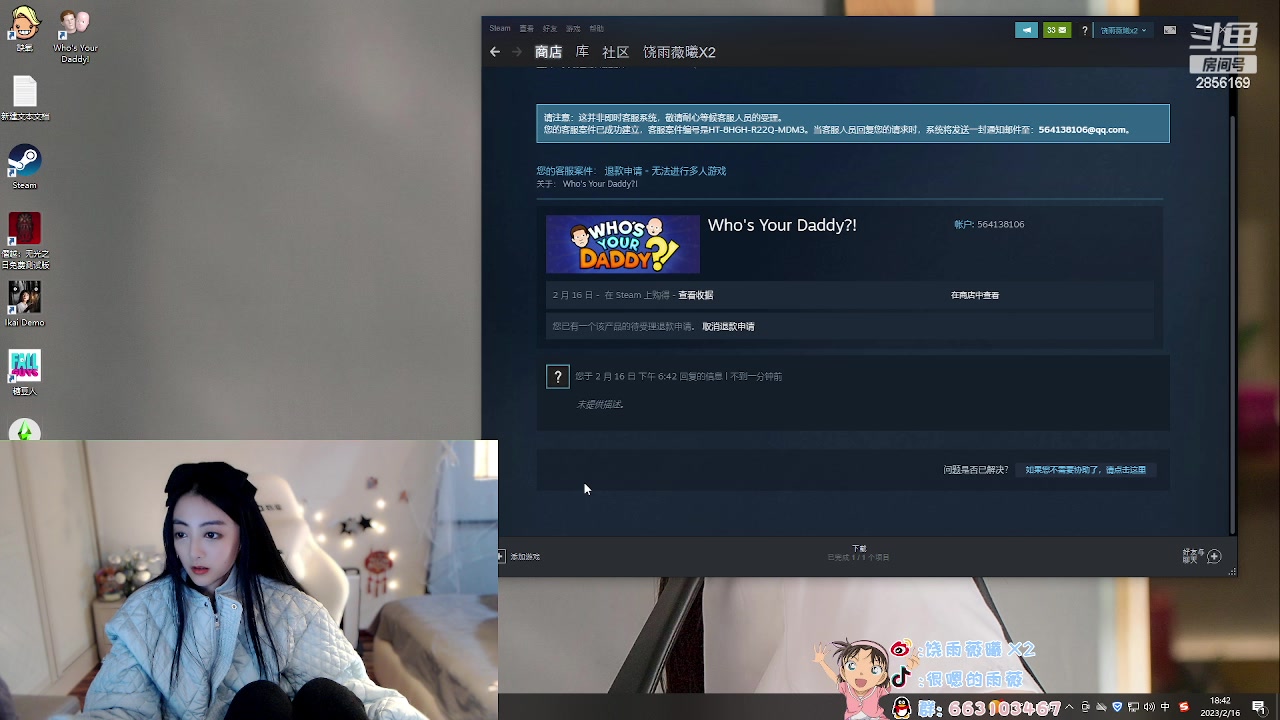
Task: Switch to the 商店 tab
Action: click(x=548, y=52)
